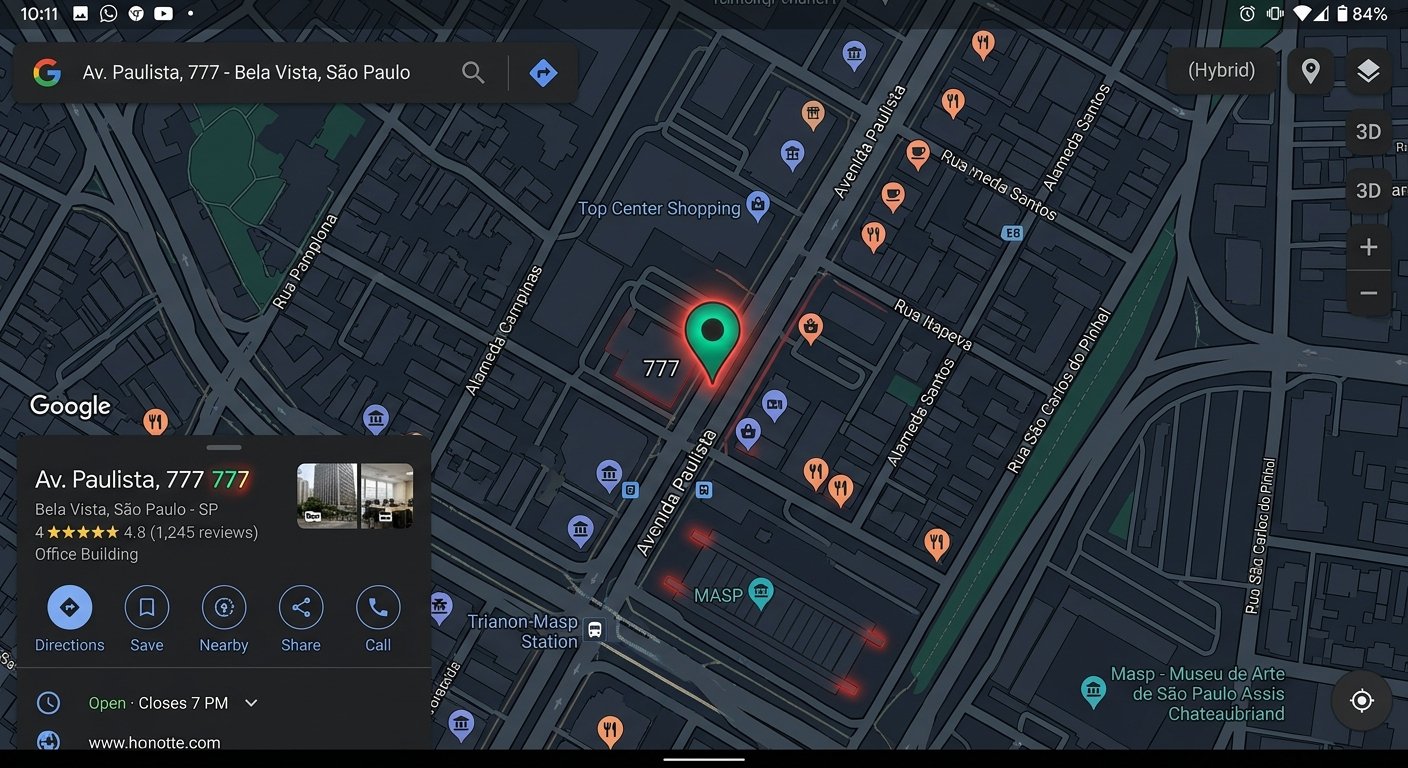Tap the E8 bus stop marker on Alameda Santos
The height and width of the screenshot is (768, 1408).
click(x=1012, y=233)
